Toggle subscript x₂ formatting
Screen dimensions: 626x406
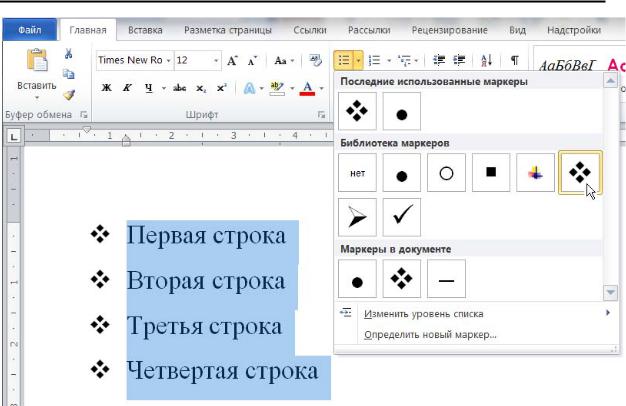tap(201, 88)
